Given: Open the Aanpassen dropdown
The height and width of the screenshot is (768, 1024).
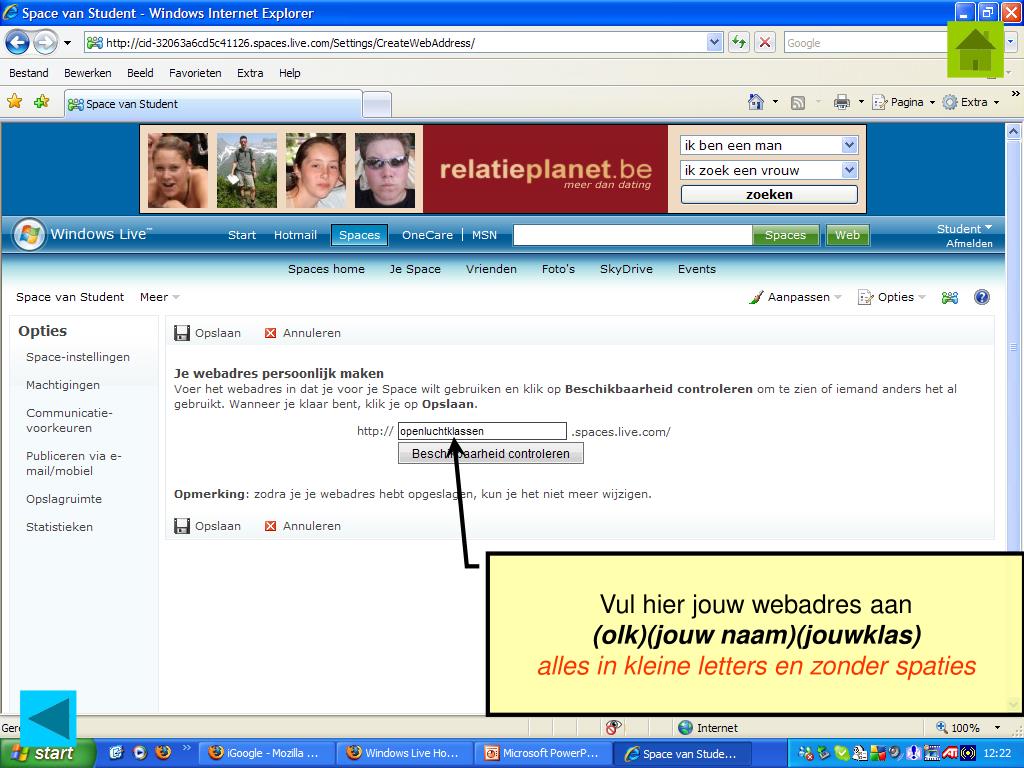Looking at the screenshot, I should 795,297.
